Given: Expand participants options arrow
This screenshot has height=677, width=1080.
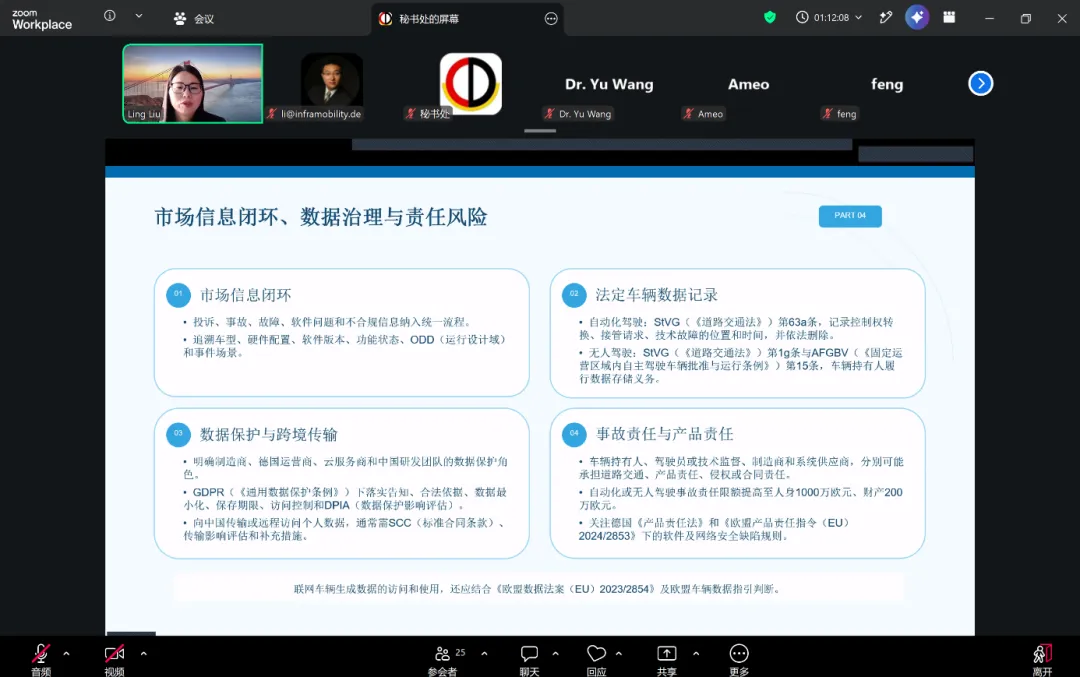Looking at the screenshot, I should click(x=484, y=653).
